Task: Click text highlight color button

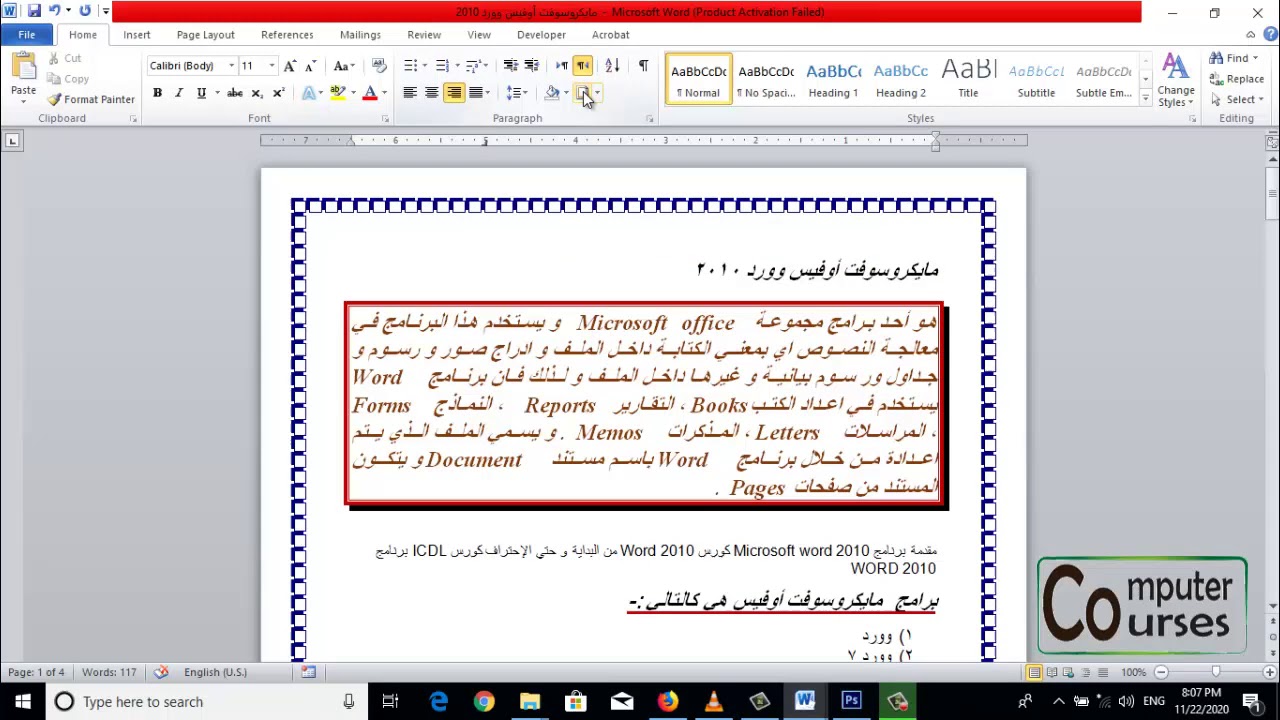Action: point(338,93)
